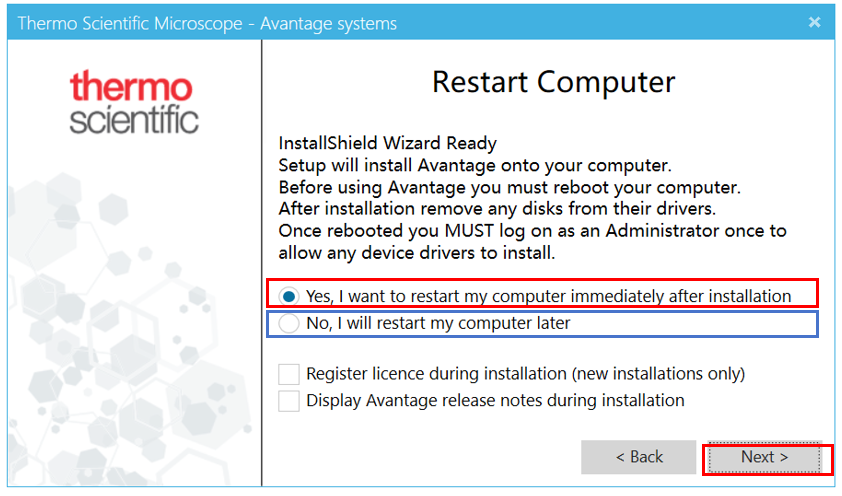842x496 pixels.
Task: Click the Next > button
Action: pos(765,458)
